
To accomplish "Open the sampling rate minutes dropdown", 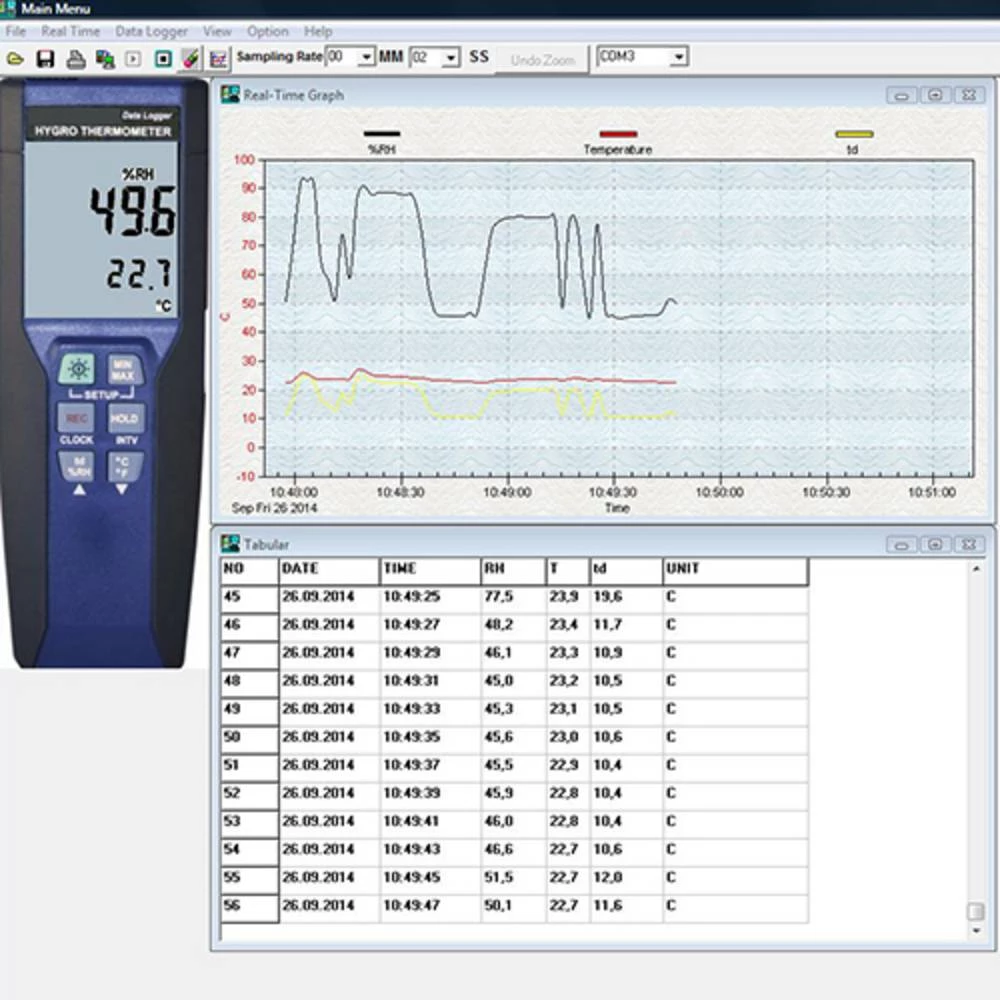I will [366, 58].
